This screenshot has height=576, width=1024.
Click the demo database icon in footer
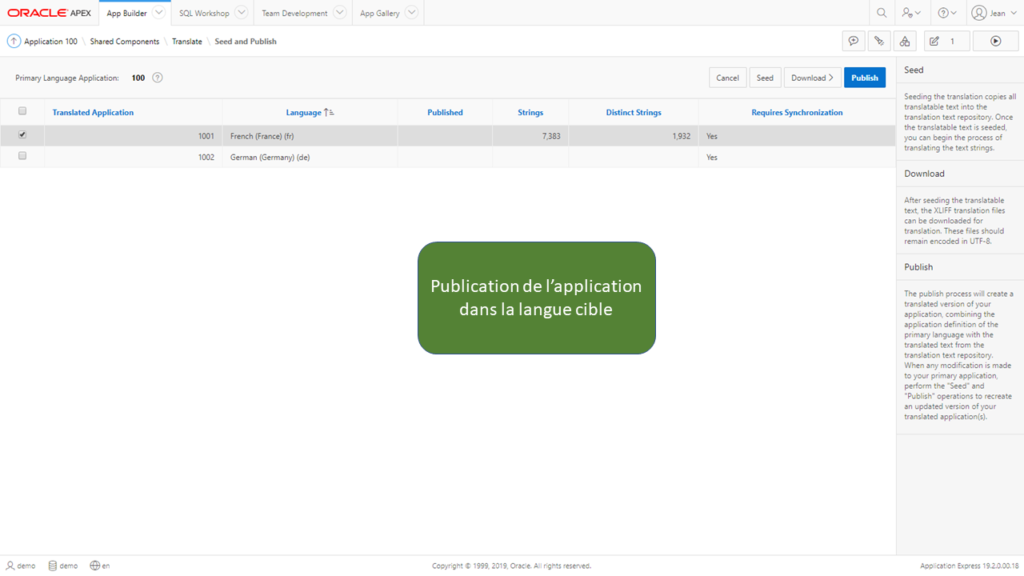pyautogui.click(x=53, y=566)
